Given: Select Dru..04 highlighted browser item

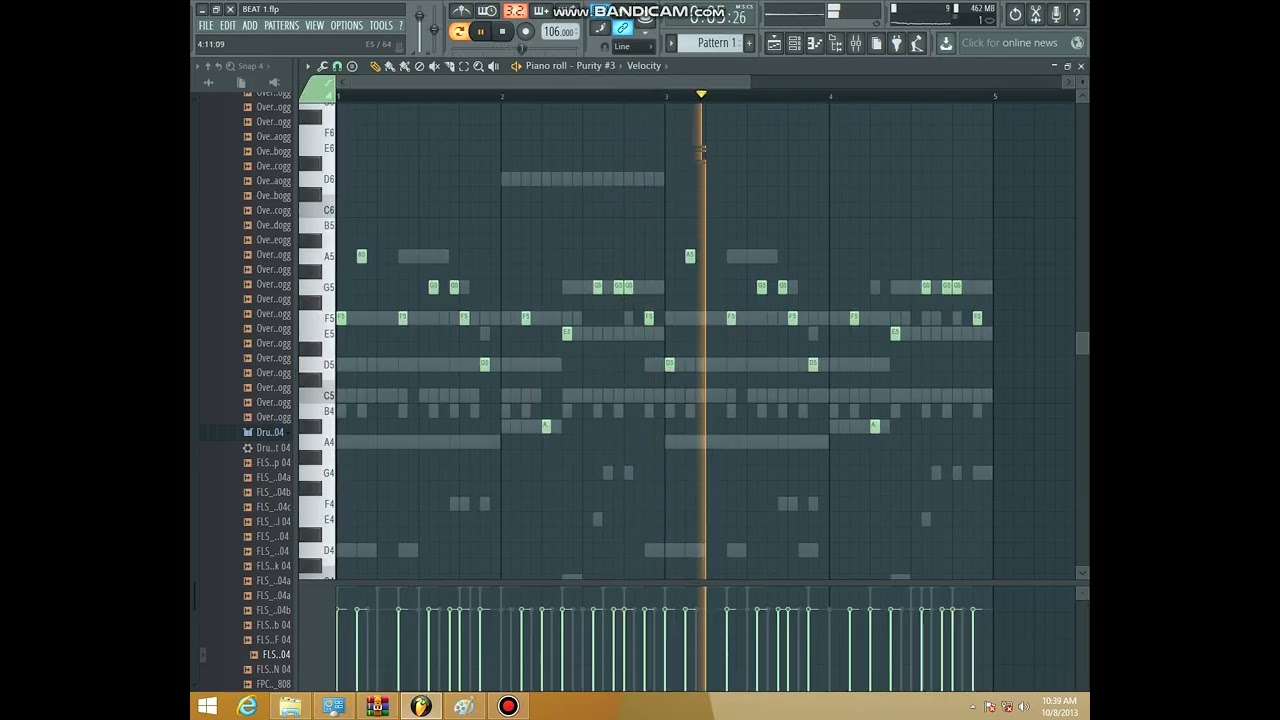Looking at the screenshot, I should (269, 432).
